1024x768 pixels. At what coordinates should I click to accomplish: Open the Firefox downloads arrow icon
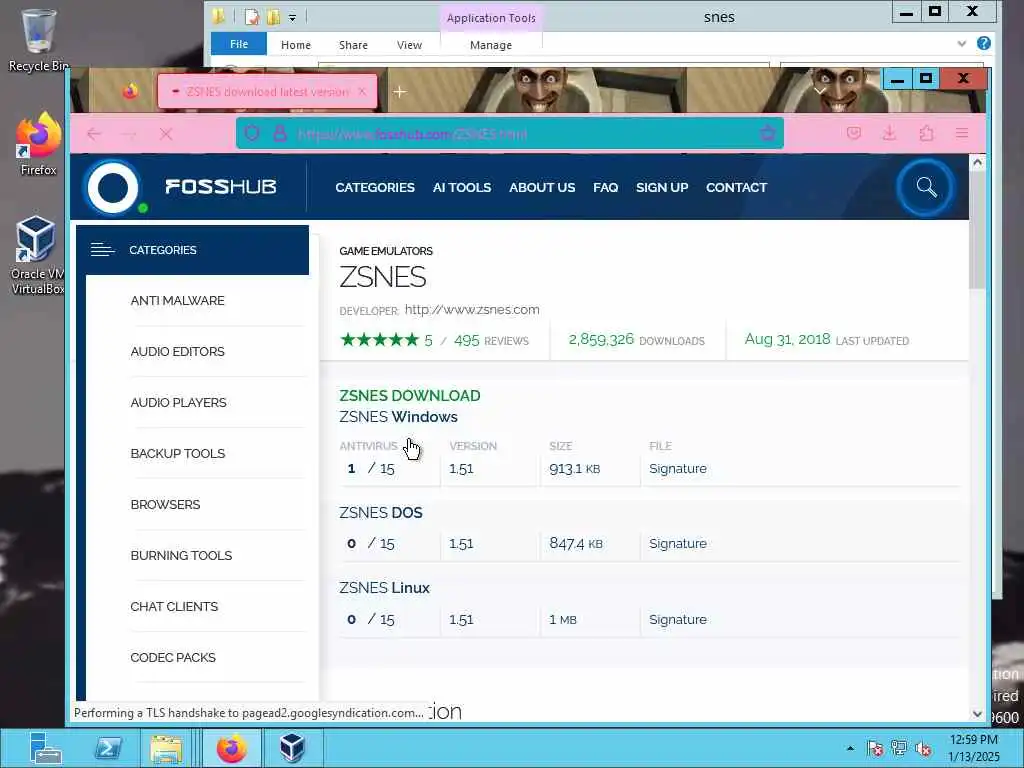click(x=889, y=133)
